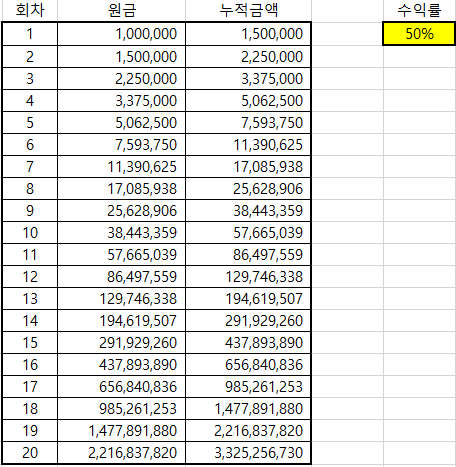456x467 pixels.
Task: Click 원금 cell 7,593,750 in row 6
Action: click(x=121, y=145)
